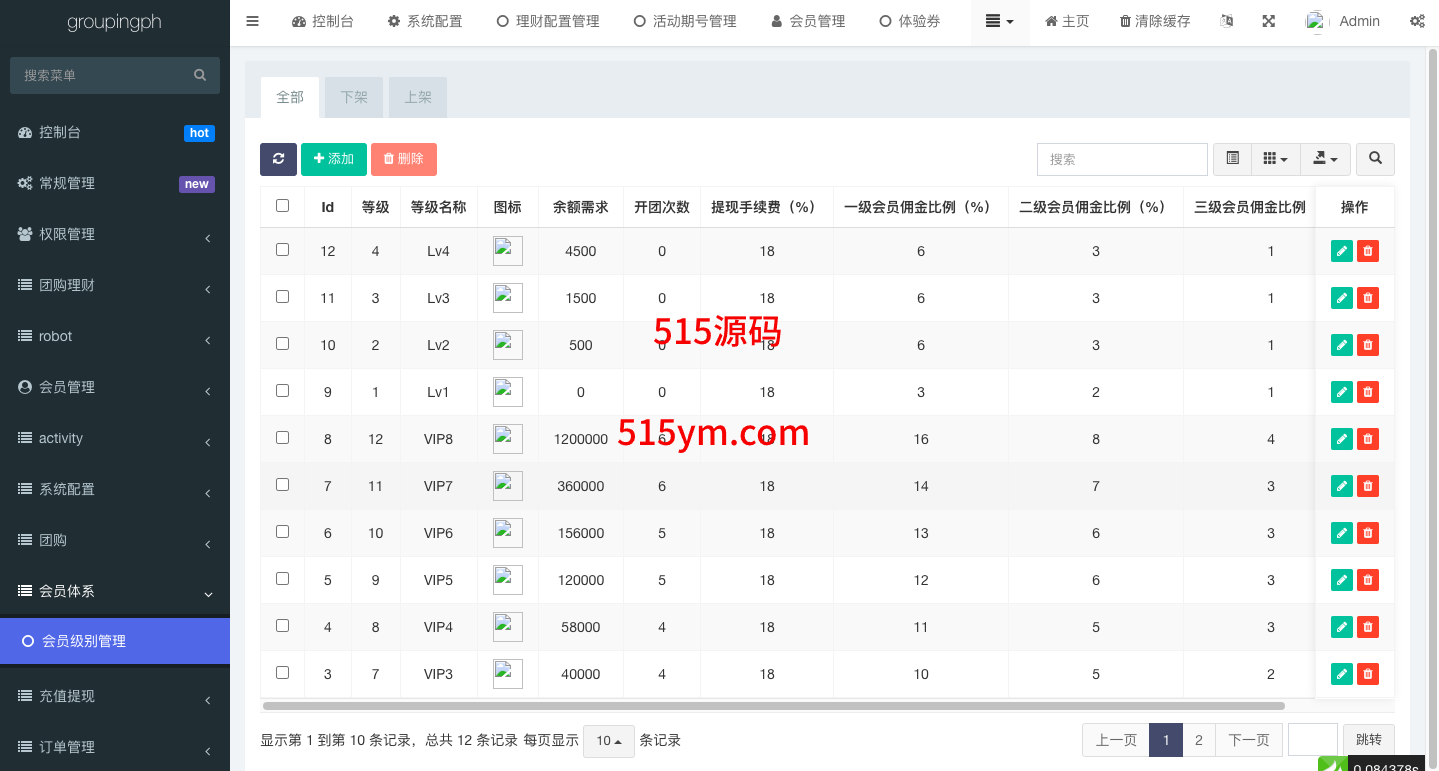Screen dimensions: 1439x771
Task: Click the red delete icon for VIP8 row
Action: coord(1368,439)
